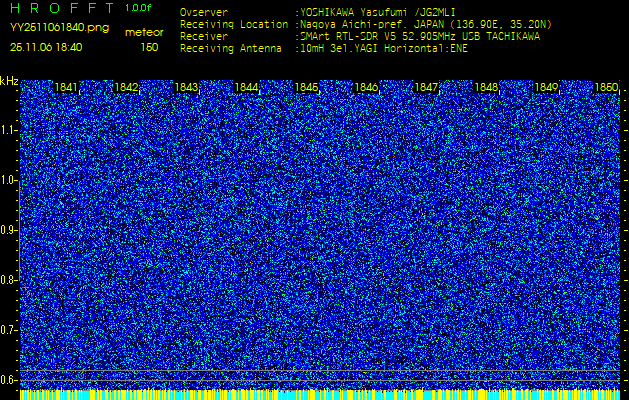The image size is (629, 400).
Task: Click the 1843 time marker
Action: coord(186,87)
